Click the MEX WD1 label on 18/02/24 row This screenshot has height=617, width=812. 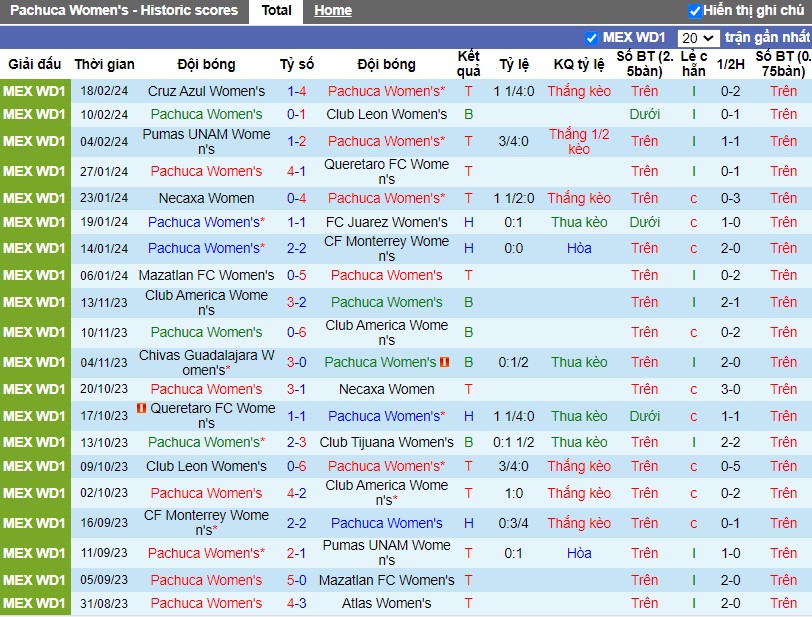point(35,91)
